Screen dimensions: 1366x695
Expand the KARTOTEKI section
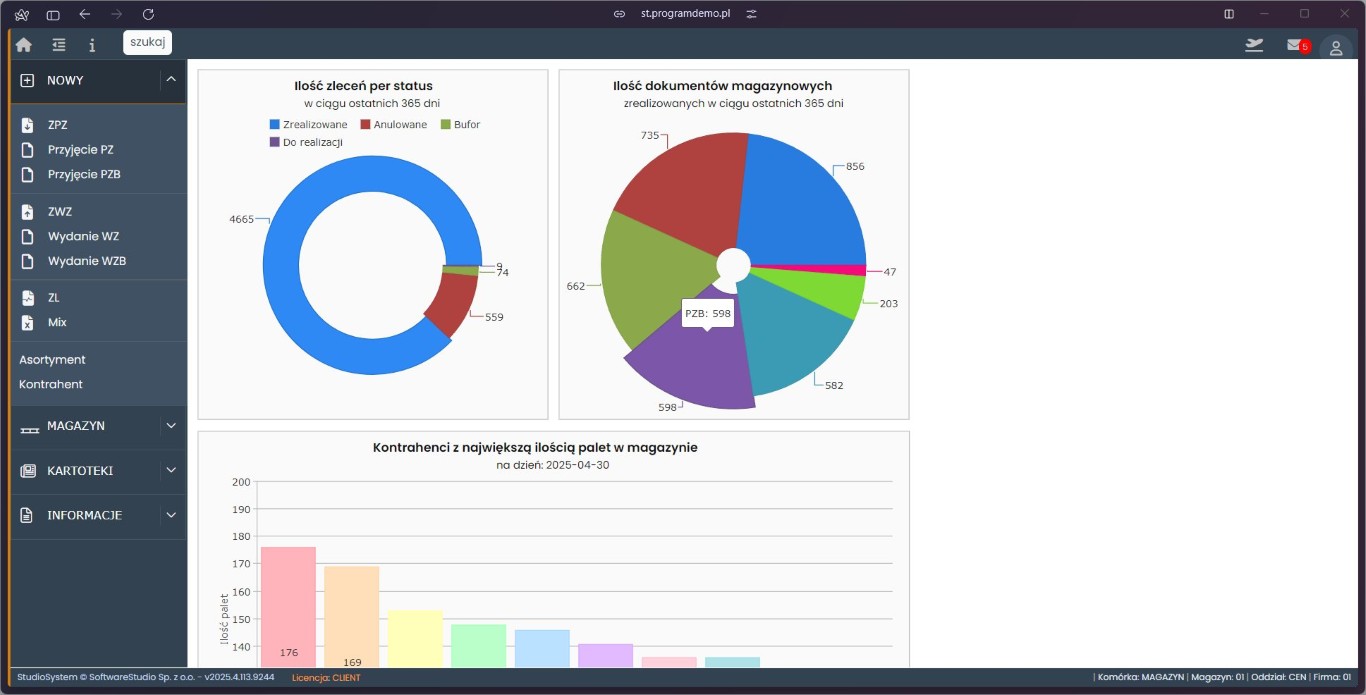pyautogui.click(x=171, y=470)
